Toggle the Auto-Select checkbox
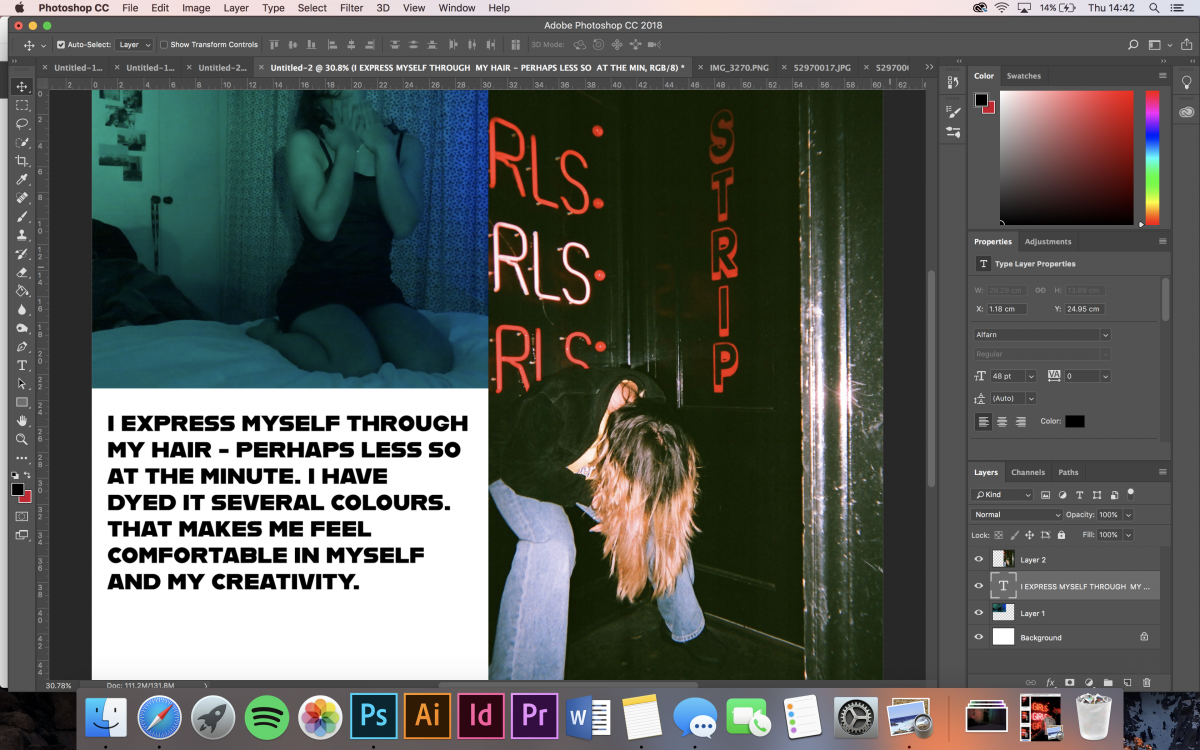Screen dimensions: 1200x750 click(61, 45)
